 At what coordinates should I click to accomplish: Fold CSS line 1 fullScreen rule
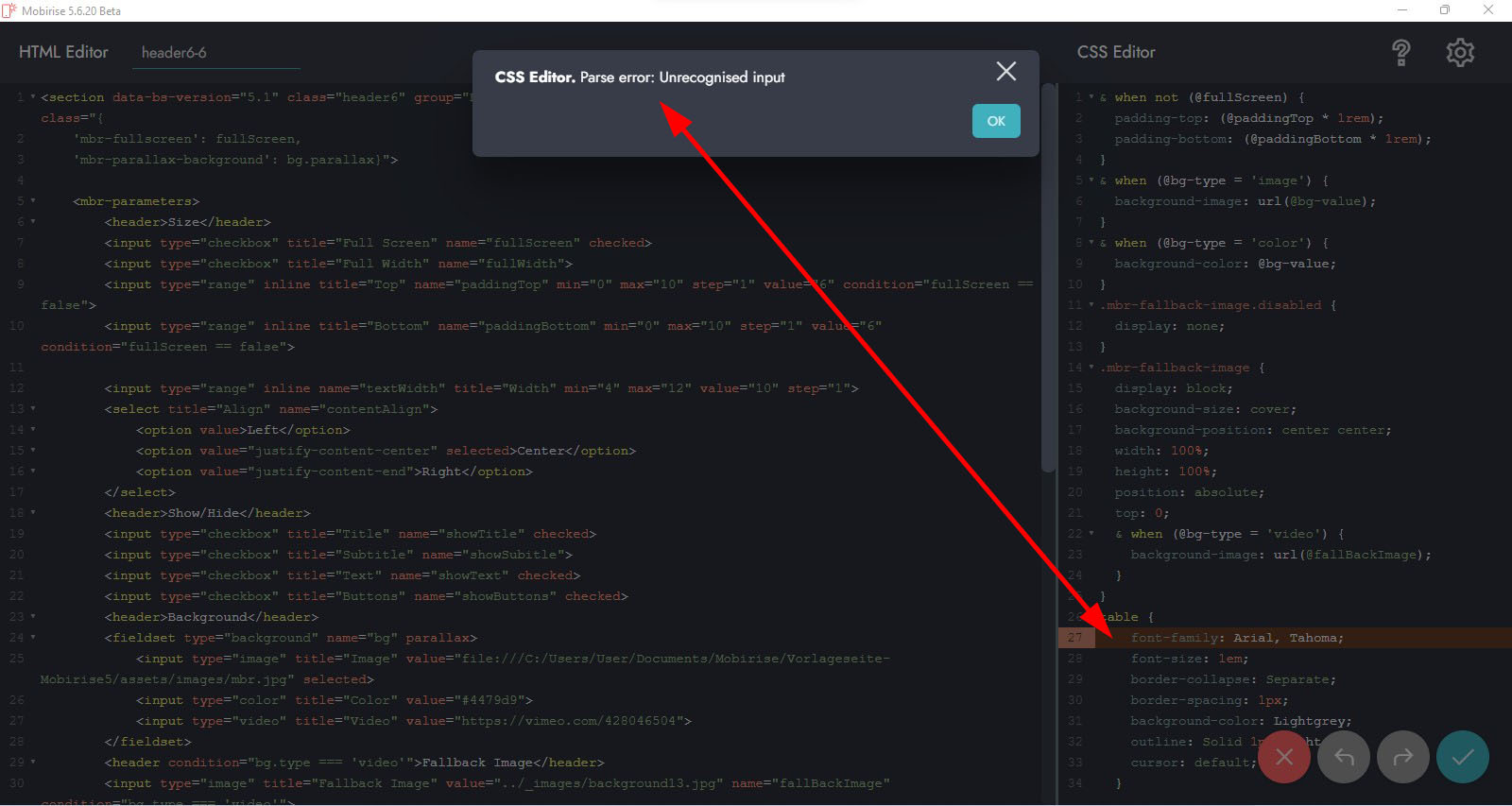pos(1091,97)
